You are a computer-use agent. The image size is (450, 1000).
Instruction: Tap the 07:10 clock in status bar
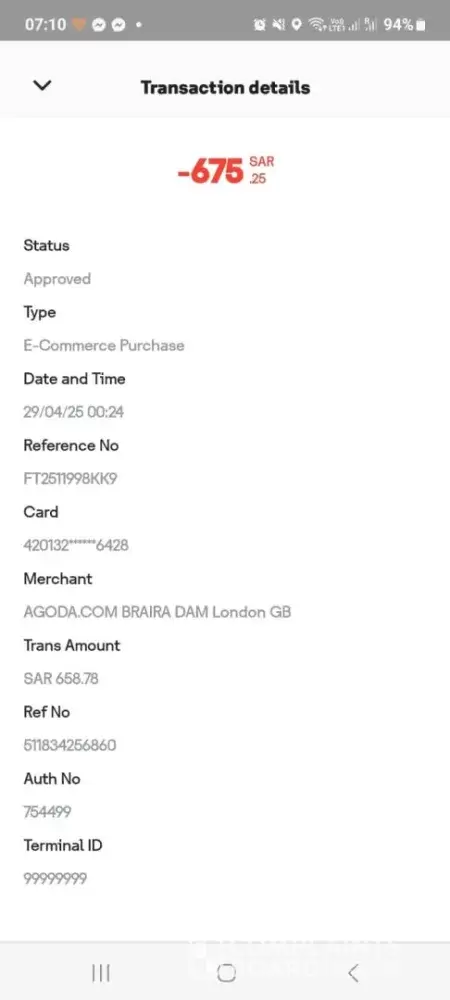point(45,24)
